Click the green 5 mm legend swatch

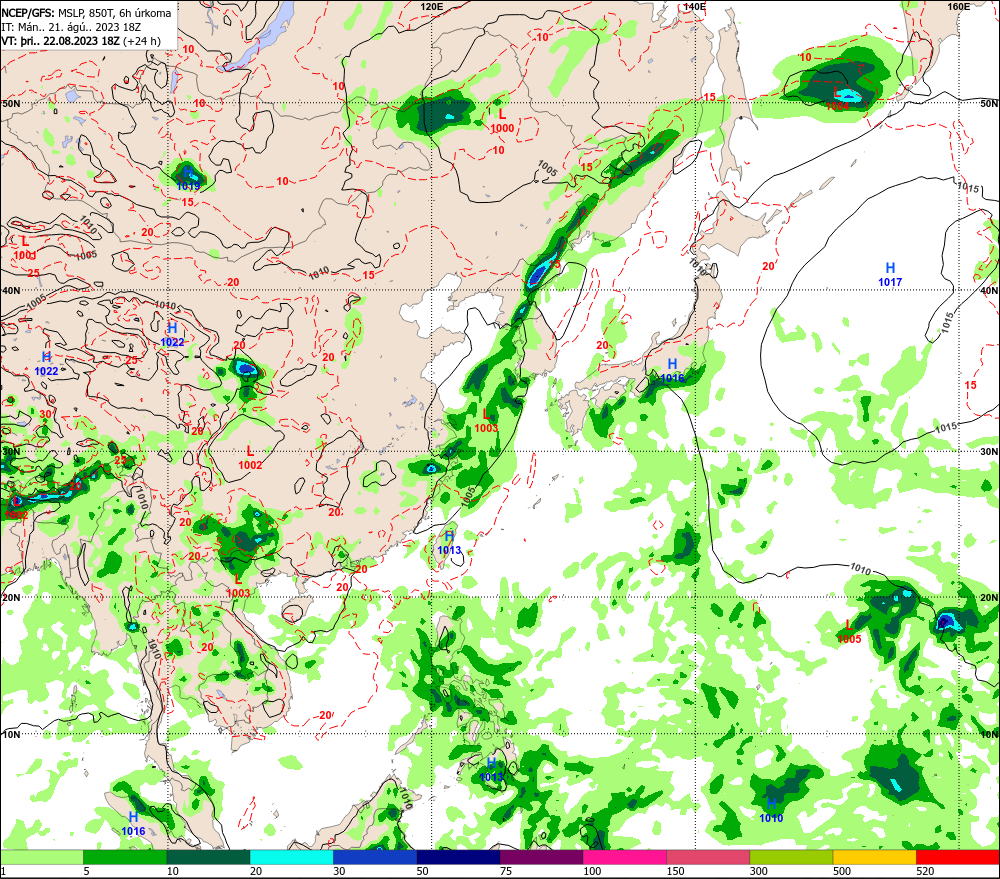pyautogui.click(x=125, y=857)
